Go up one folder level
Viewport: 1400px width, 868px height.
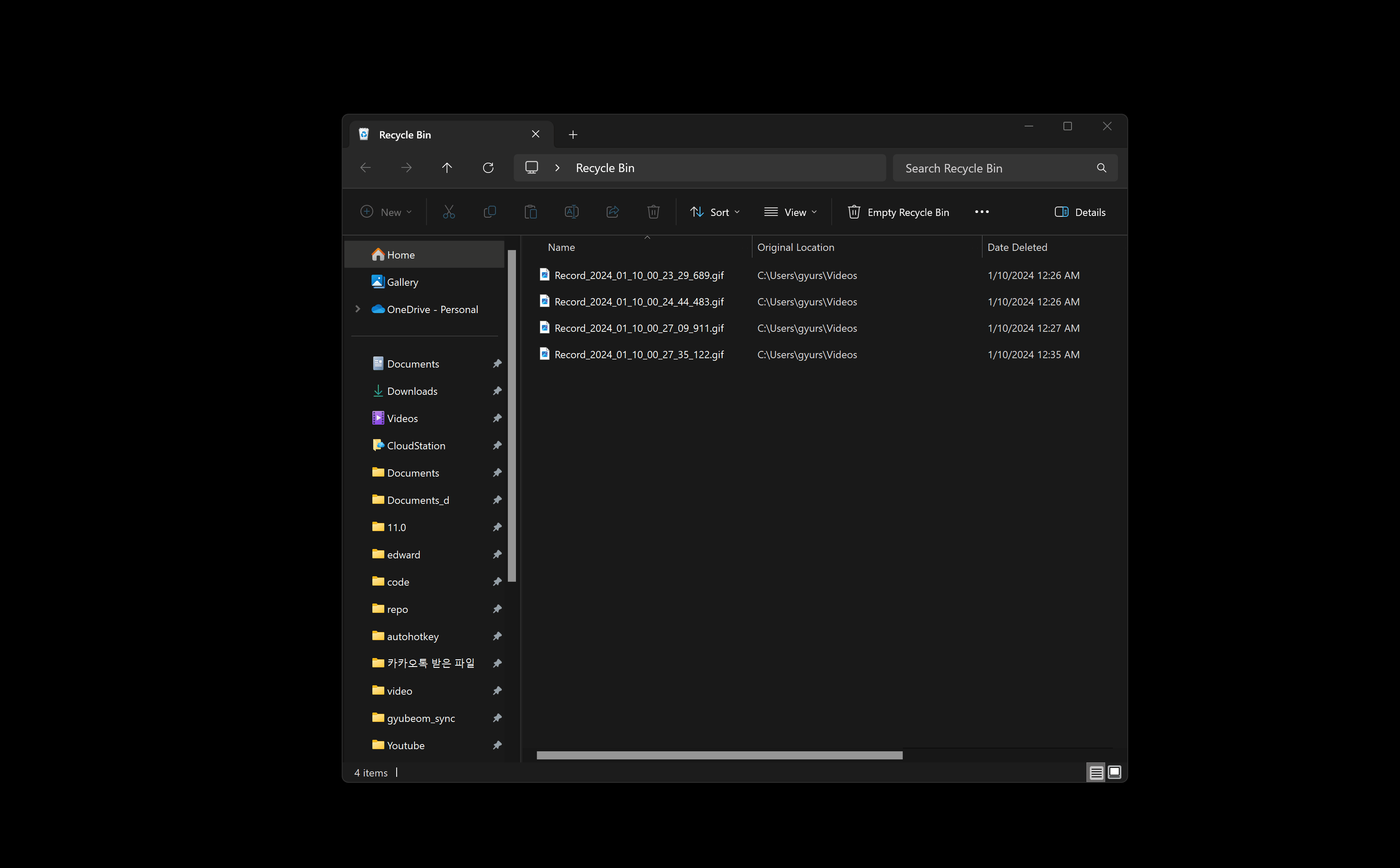447,168
